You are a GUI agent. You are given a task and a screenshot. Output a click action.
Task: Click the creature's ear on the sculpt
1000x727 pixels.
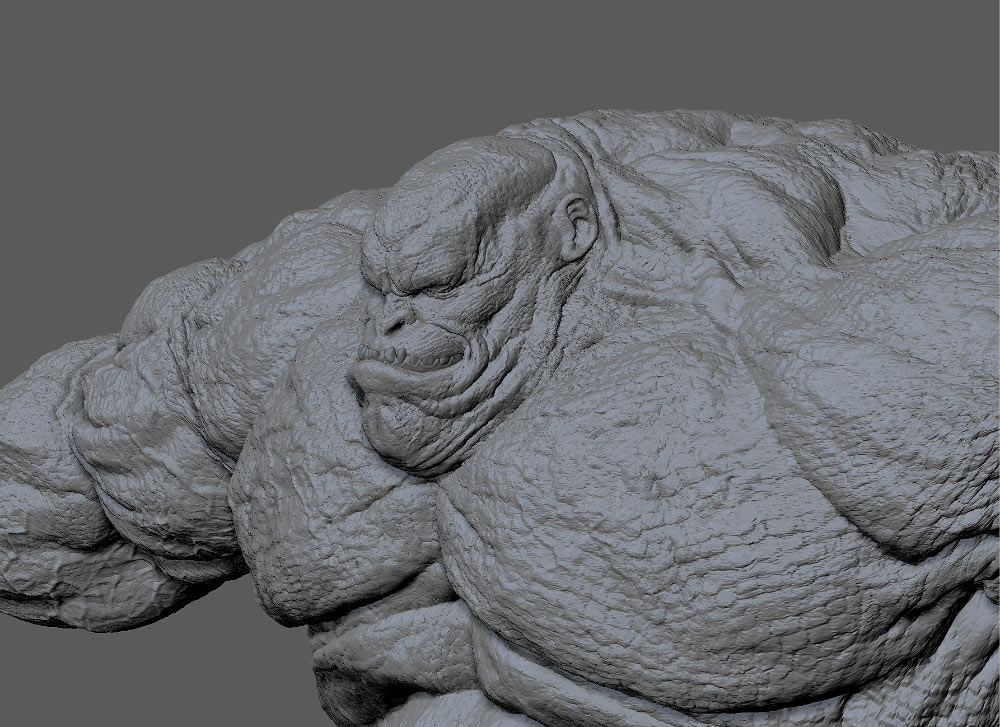coord(576,228)
